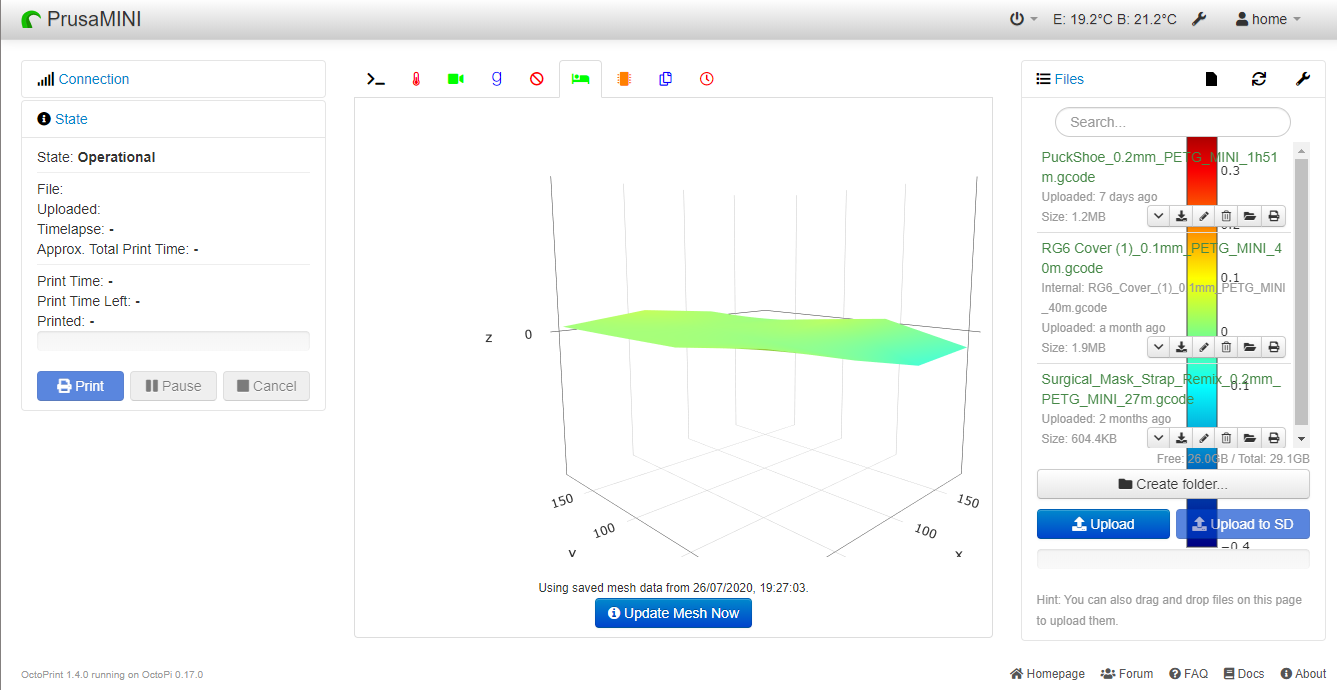1337x690 pixels.
Task: Click the new file icon in Files header
Action: tap(1211, 79)
